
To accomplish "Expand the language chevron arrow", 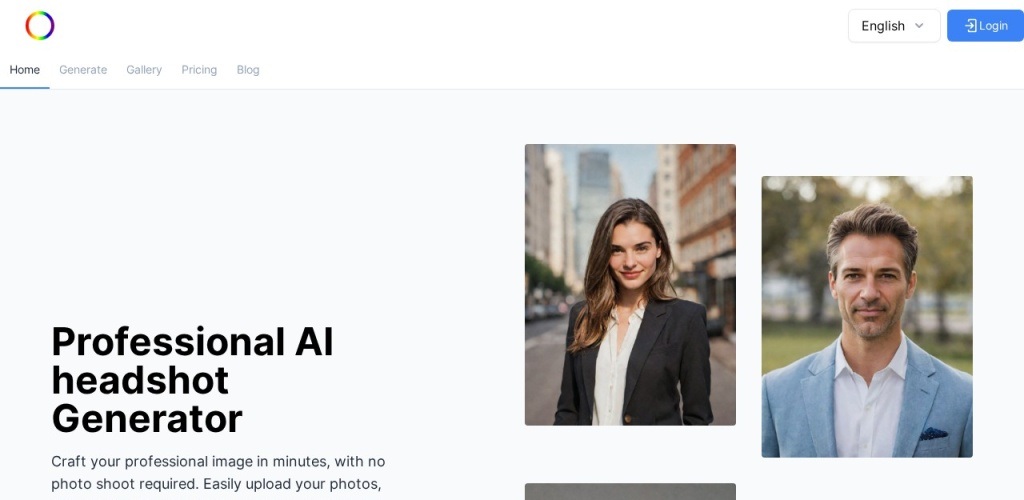I will coord(919,26).
